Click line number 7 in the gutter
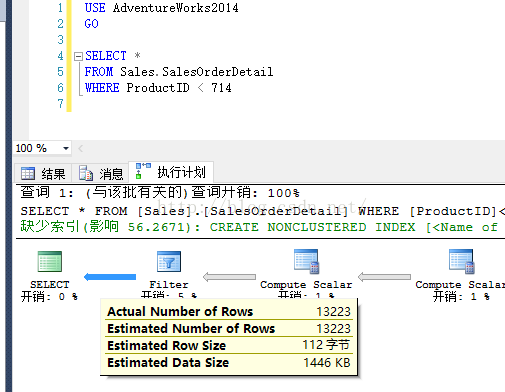 point(60,104)
